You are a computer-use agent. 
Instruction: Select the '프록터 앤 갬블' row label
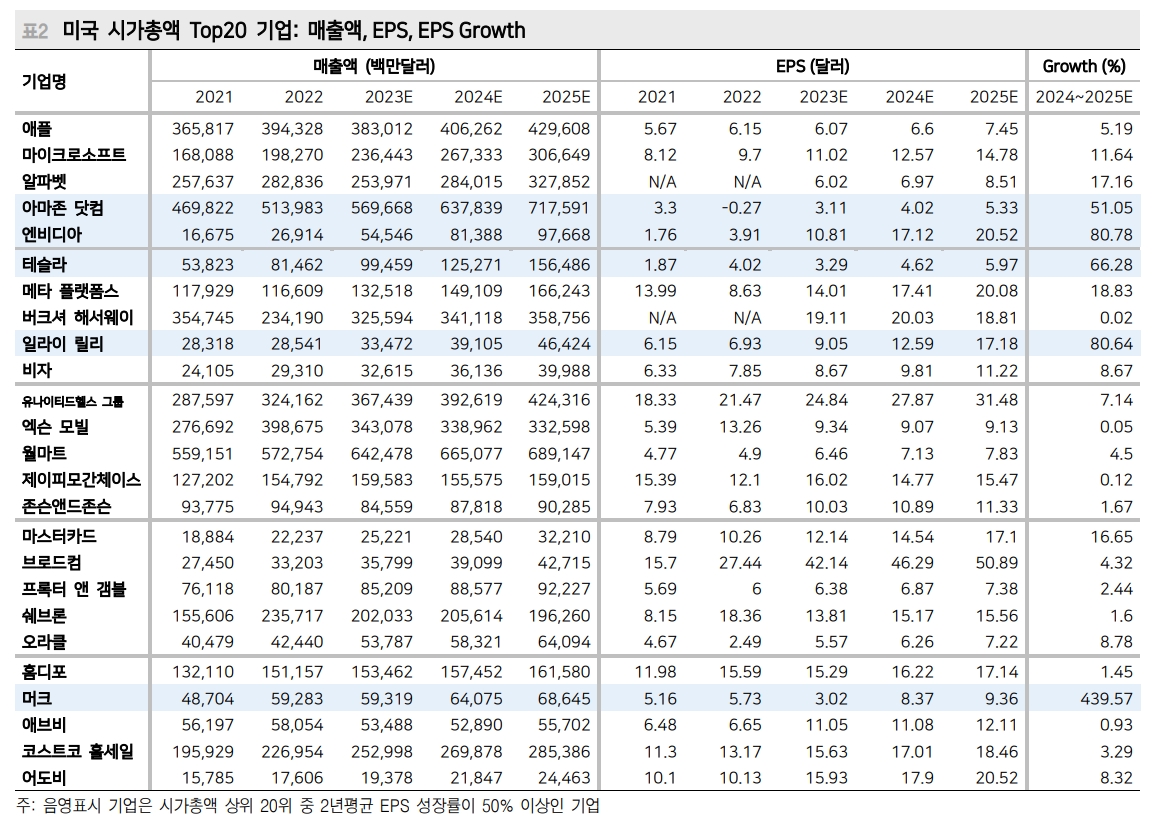click(74, 589)
